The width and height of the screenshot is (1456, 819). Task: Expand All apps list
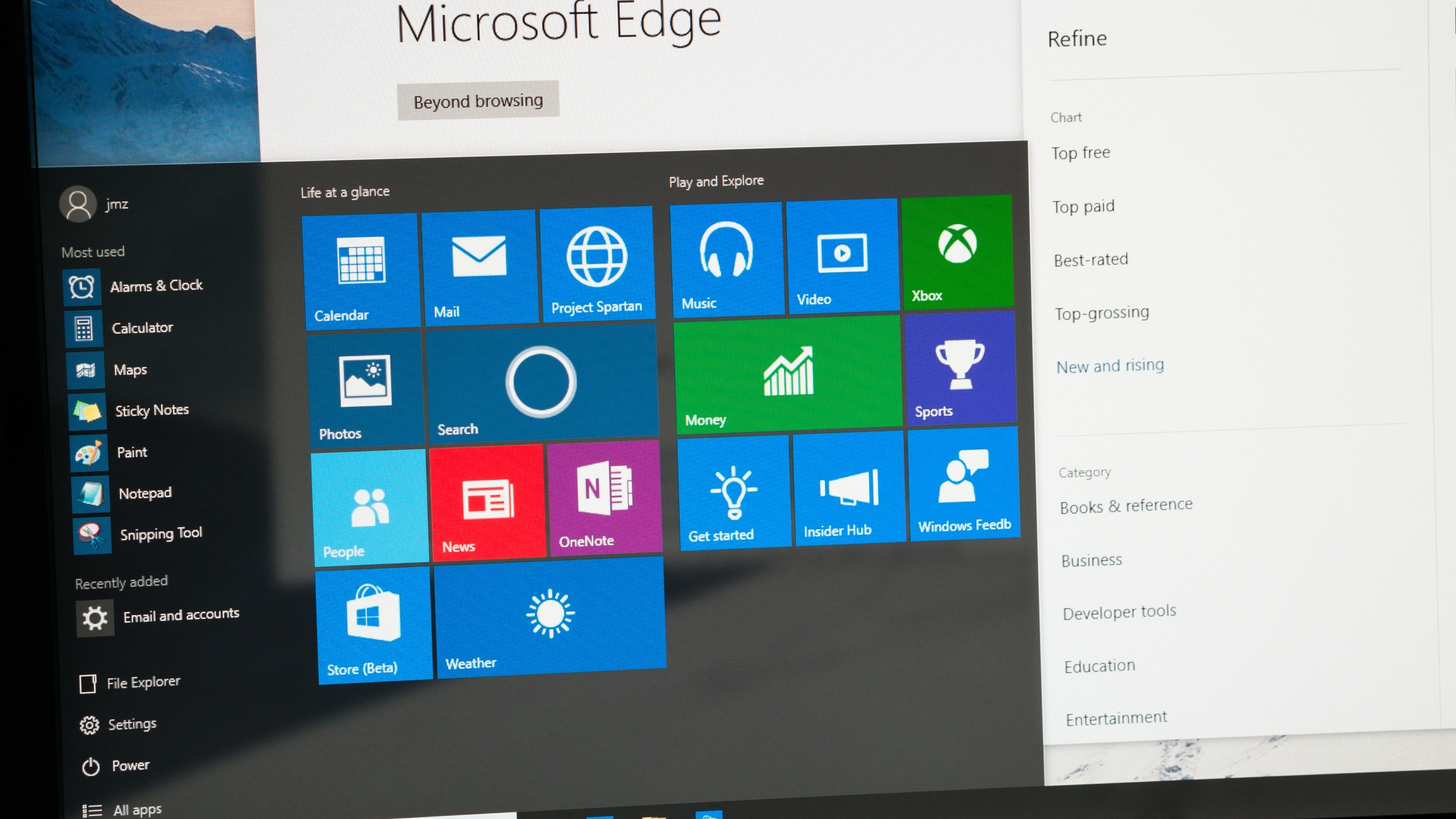point(122,810)
